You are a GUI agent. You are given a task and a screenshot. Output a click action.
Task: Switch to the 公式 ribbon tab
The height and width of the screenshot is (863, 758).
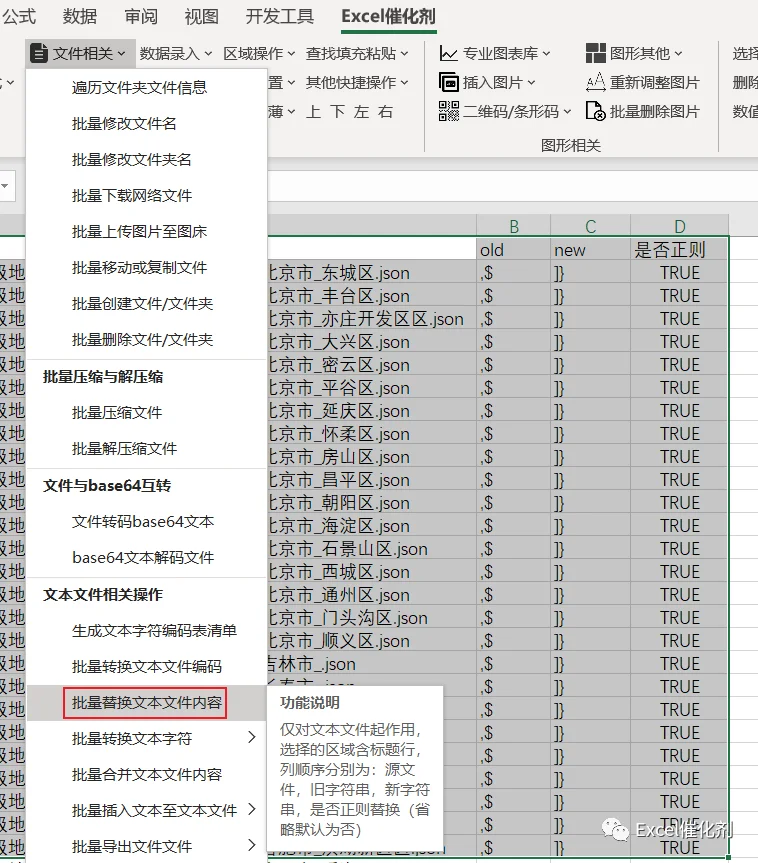(18, 17)
